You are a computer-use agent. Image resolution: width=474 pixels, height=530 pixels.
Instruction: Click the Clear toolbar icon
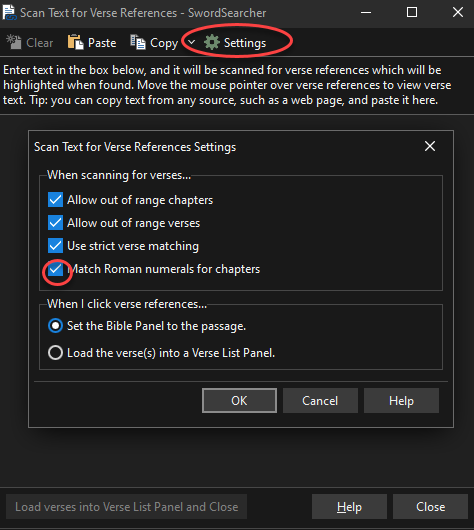(14, 42)
